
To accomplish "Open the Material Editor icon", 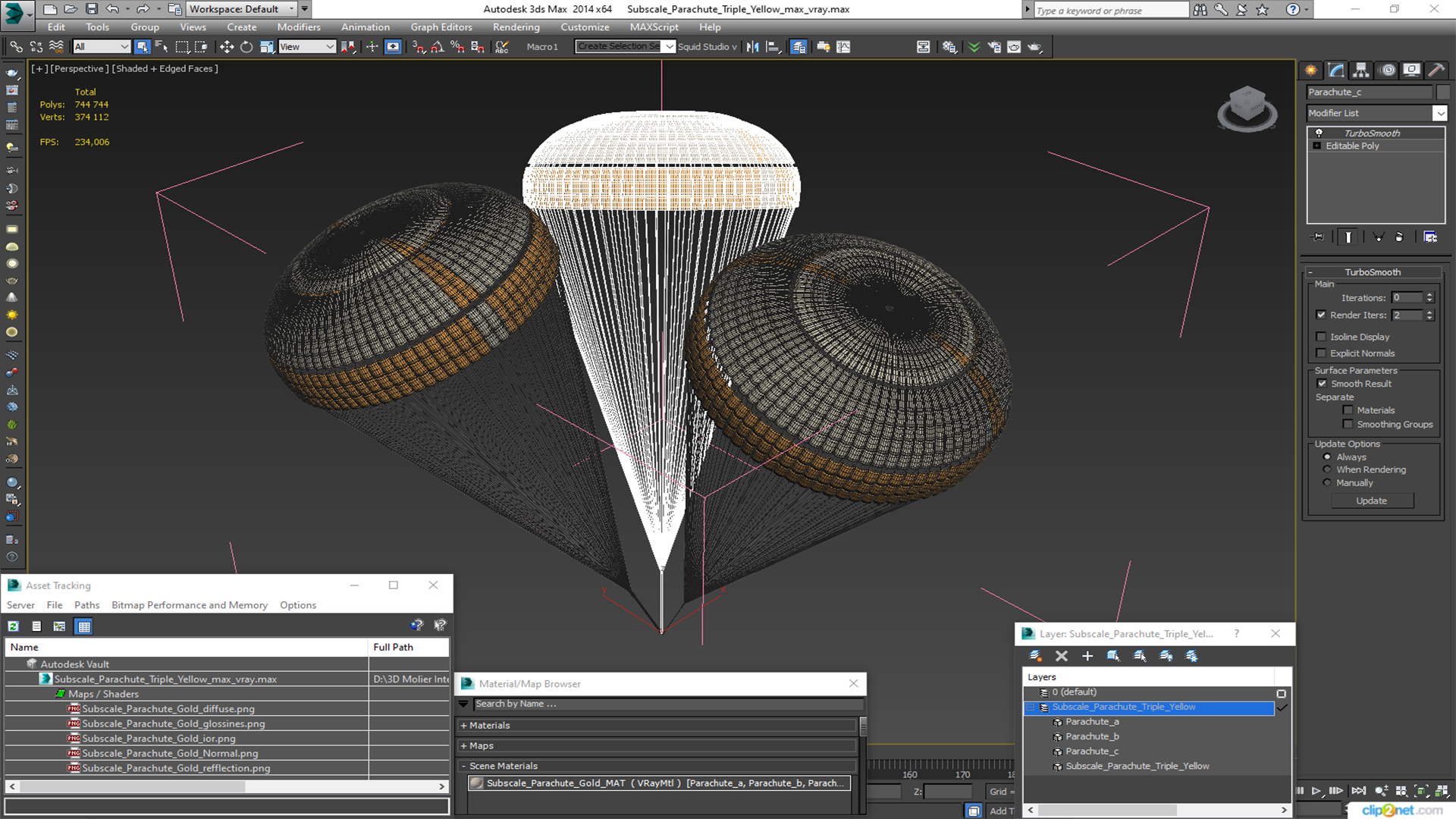I will point(949,47).
